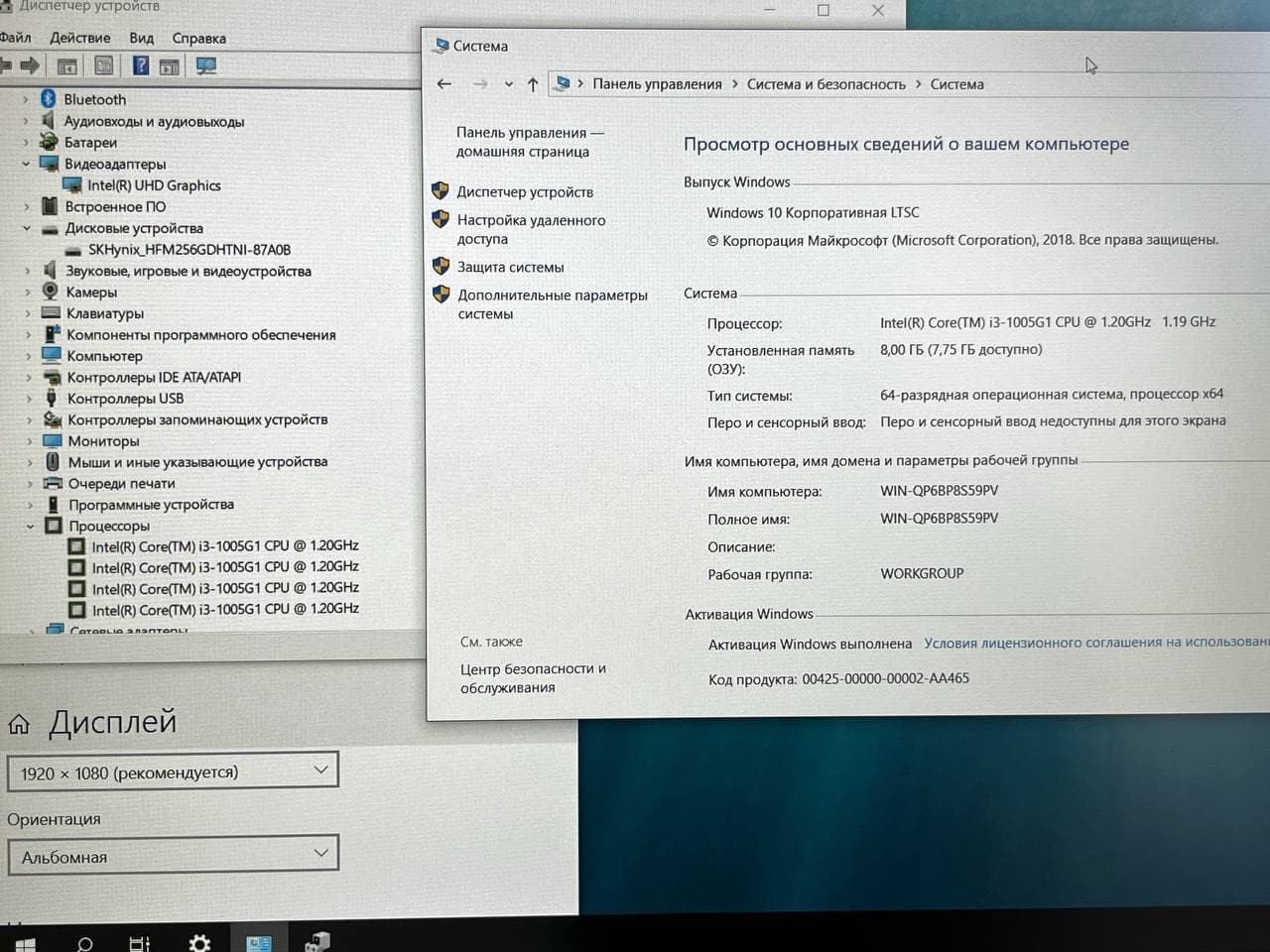Click the back arrow in Система window
The height and width of the screenshot is (952, 1270).
[x=444, y=84]
